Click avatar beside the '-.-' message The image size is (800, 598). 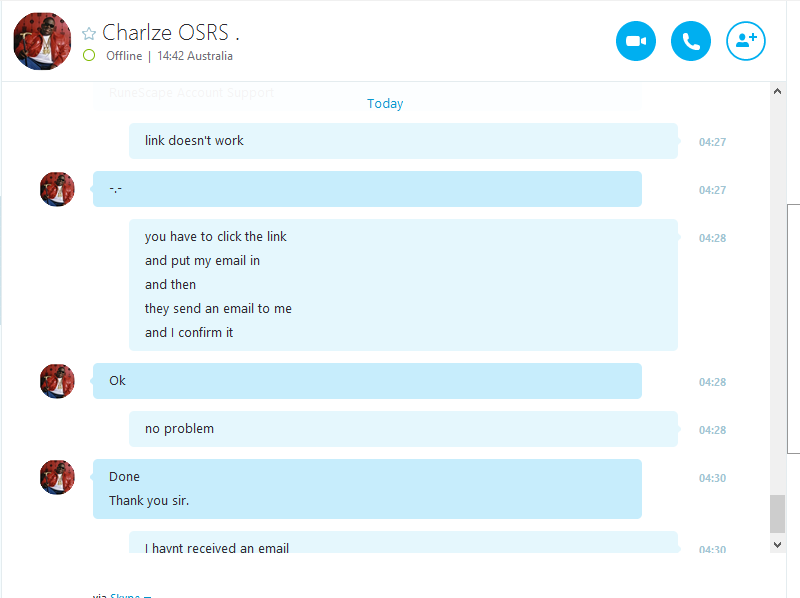tap(57, 189)
